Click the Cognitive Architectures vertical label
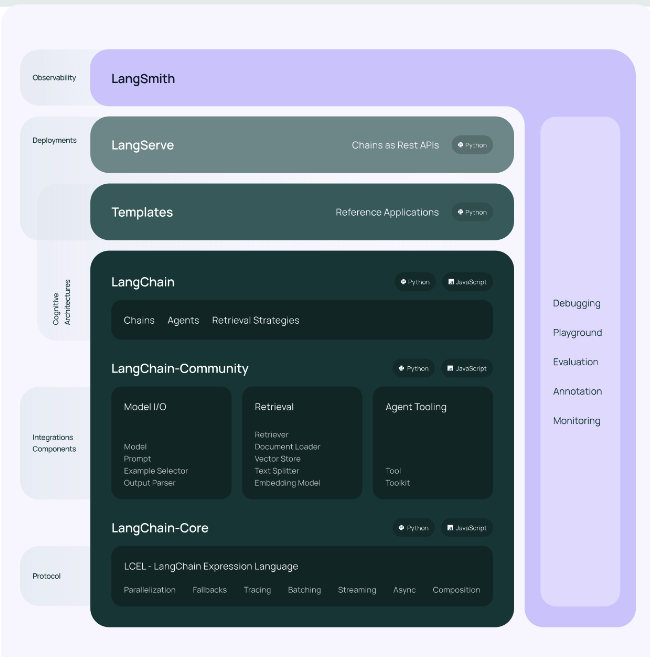 coord(62,303)
